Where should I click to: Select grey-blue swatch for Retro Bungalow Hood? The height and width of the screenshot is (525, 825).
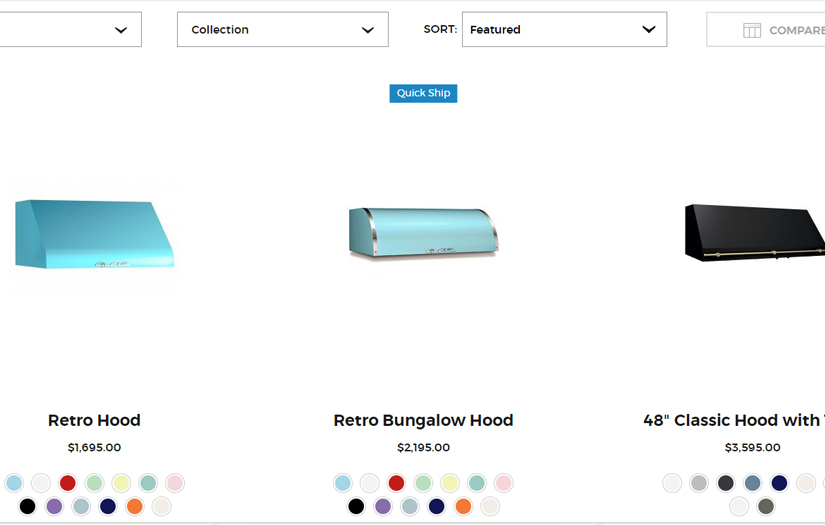point(409,507)
